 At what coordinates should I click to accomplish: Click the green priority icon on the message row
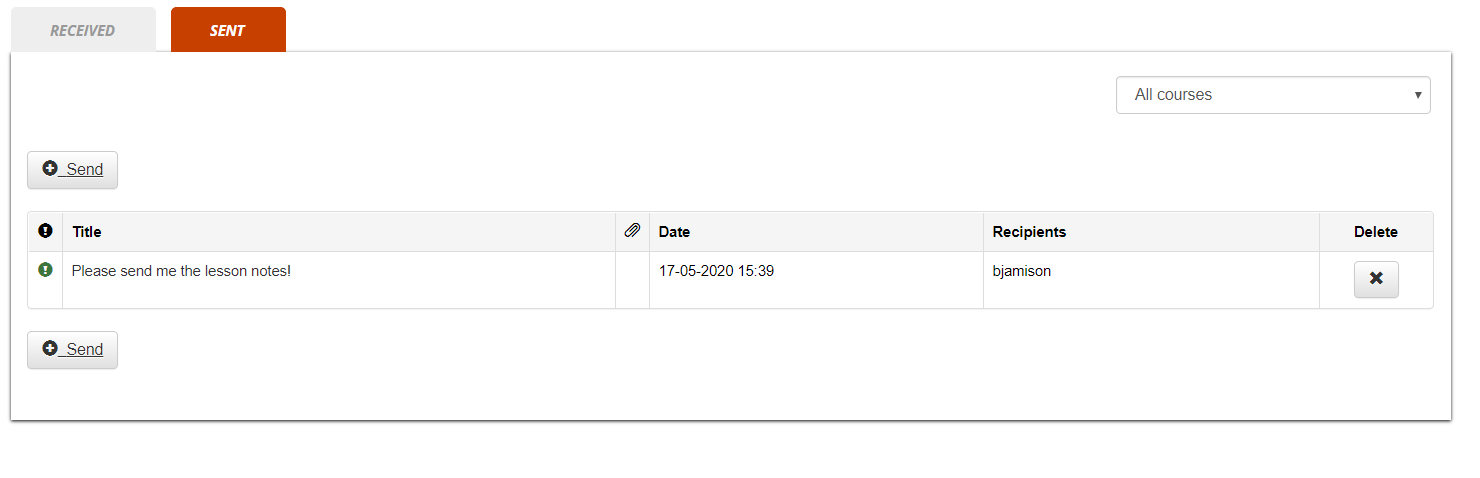[x=45, y=270]
